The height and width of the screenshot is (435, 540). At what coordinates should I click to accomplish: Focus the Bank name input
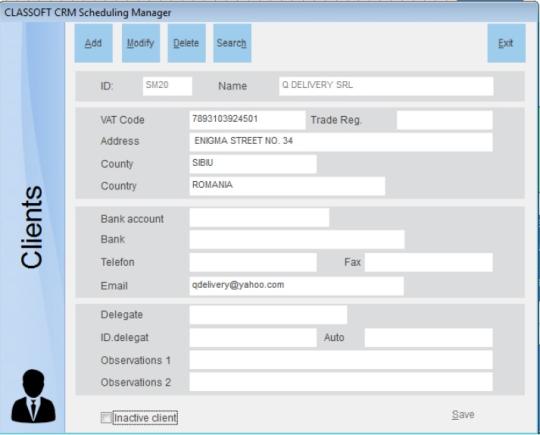pyautogui.click(x=297, y=239)
